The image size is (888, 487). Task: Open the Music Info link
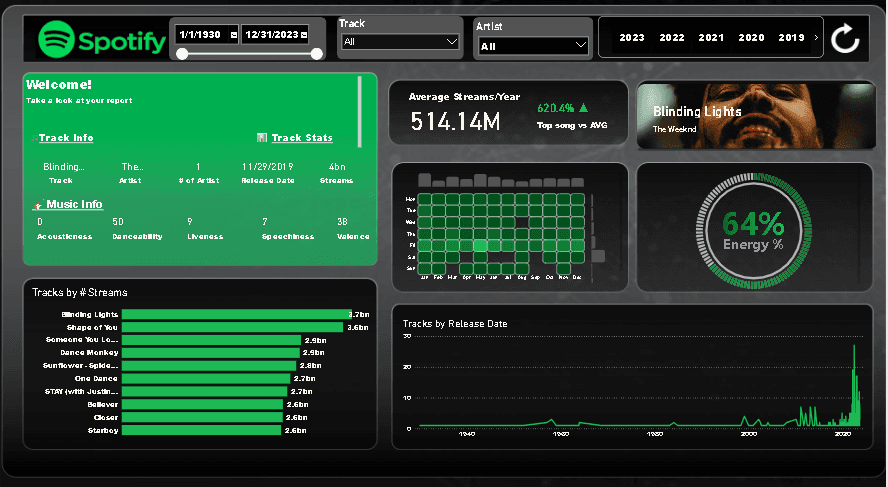(x=74, y=204)
